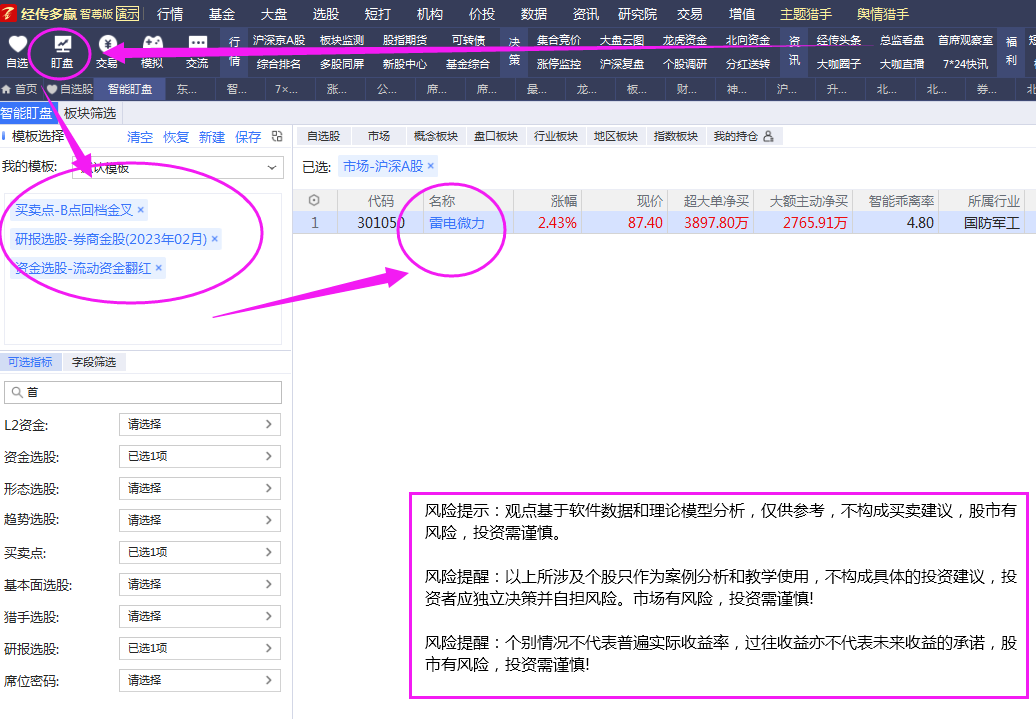Open stock 雷电微力 by name
Image resolution: width=1036 pixels, height=719 pixels.
(x=457, y=223)
